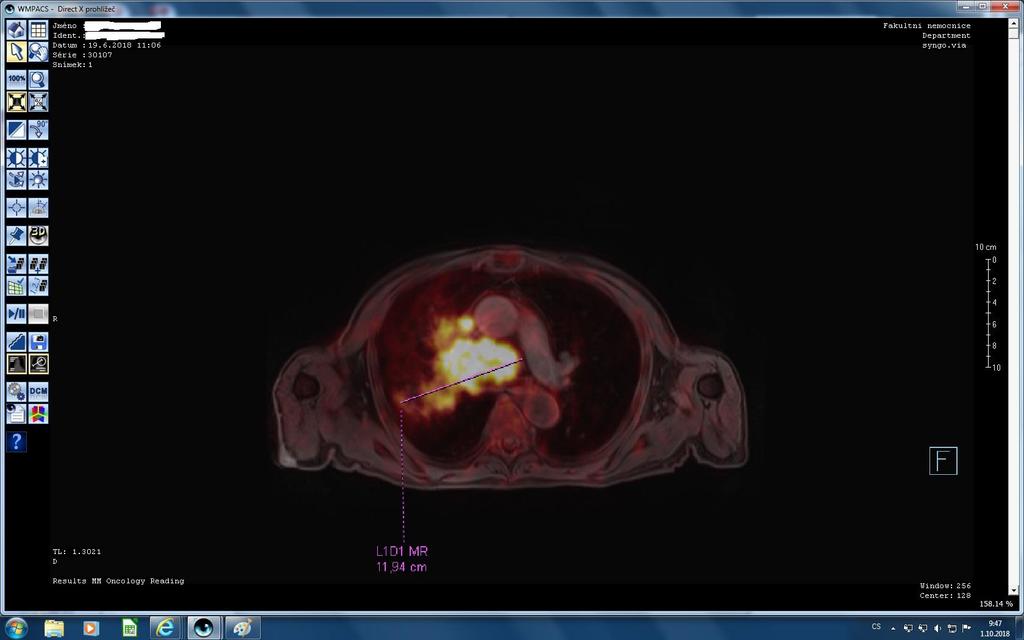Select the crosshair target tool
The image size is (1024, 640).
click(x=16, y=208)
